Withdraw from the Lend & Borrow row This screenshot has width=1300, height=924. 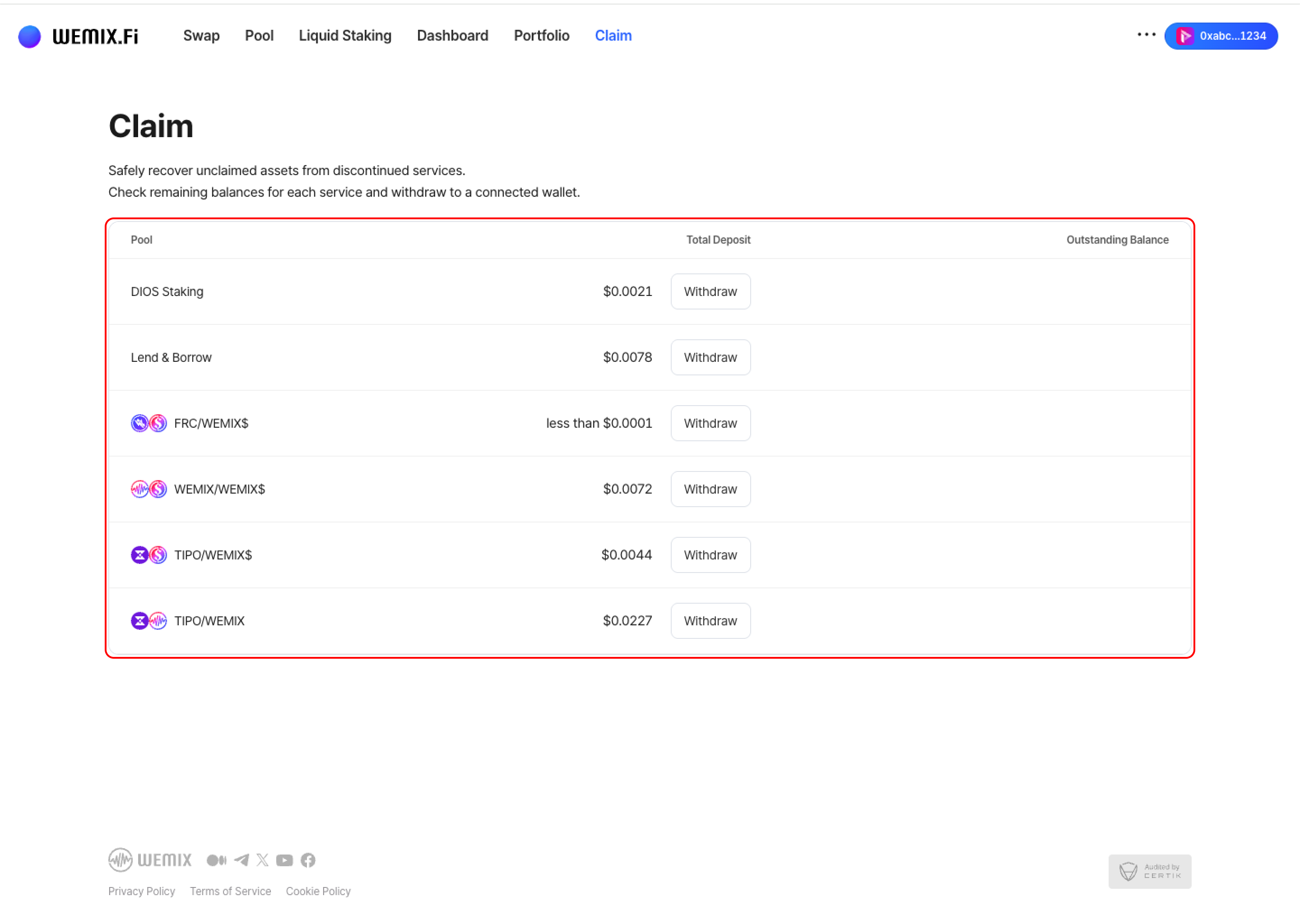pos(710,357)
